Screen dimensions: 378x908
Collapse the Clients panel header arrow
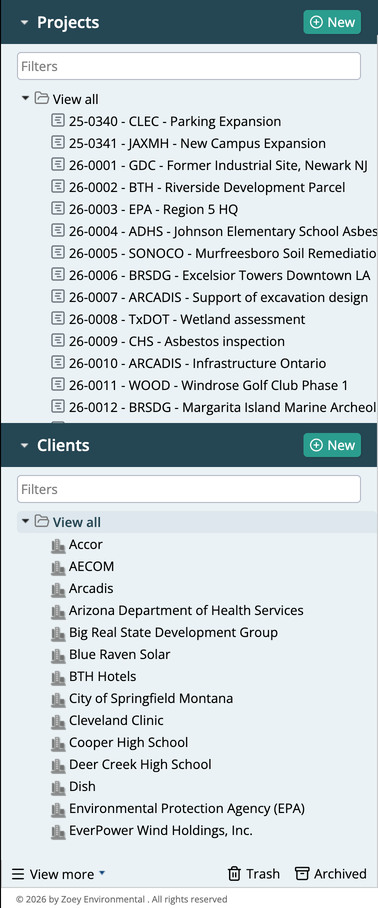point(24,445)
